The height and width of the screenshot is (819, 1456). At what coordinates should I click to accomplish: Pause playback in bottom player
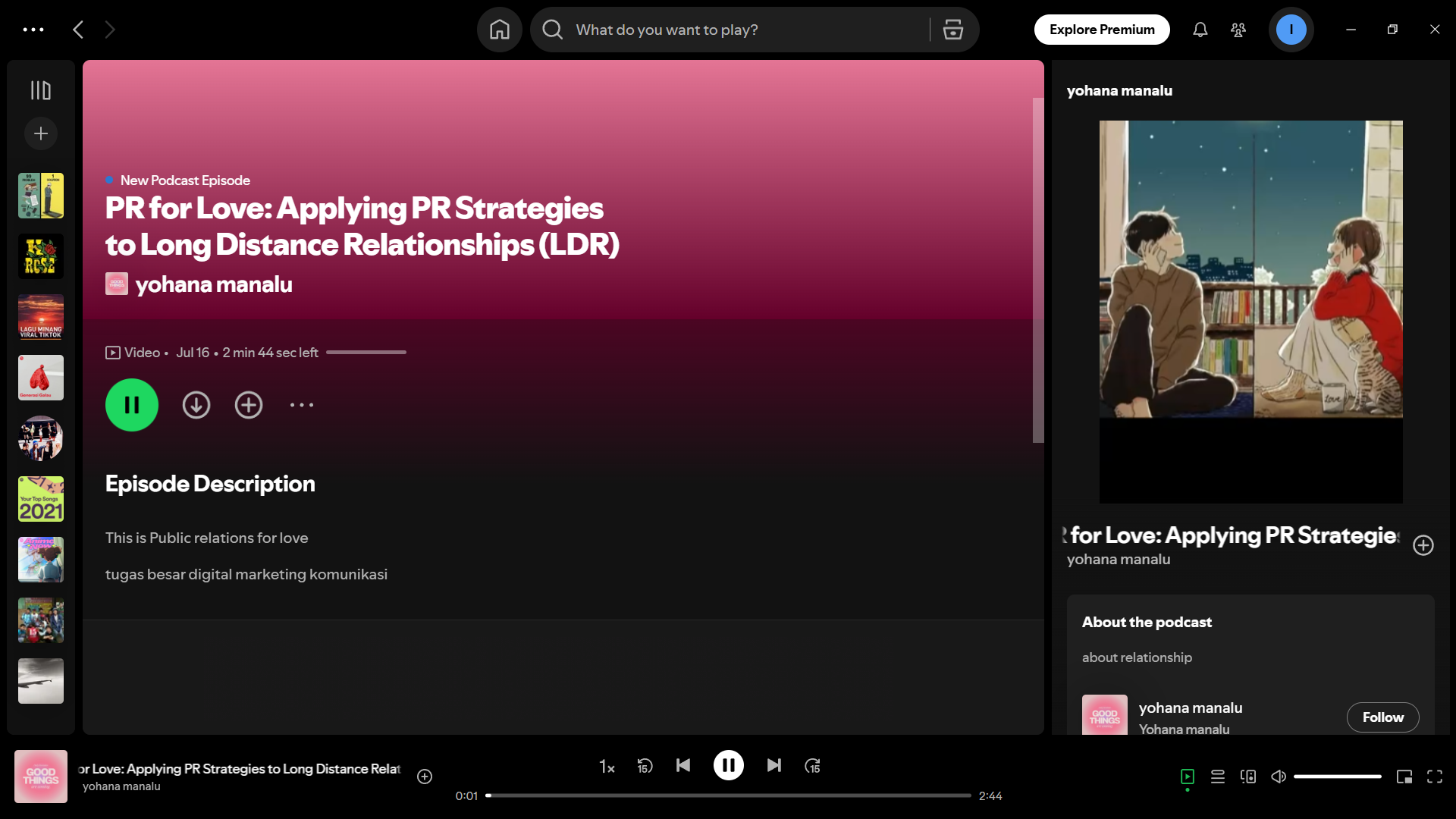pos(729,765)
